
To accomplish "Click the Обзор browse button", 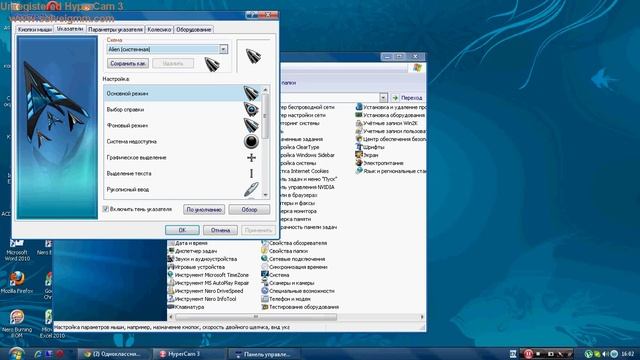I will tap(249, 209).
